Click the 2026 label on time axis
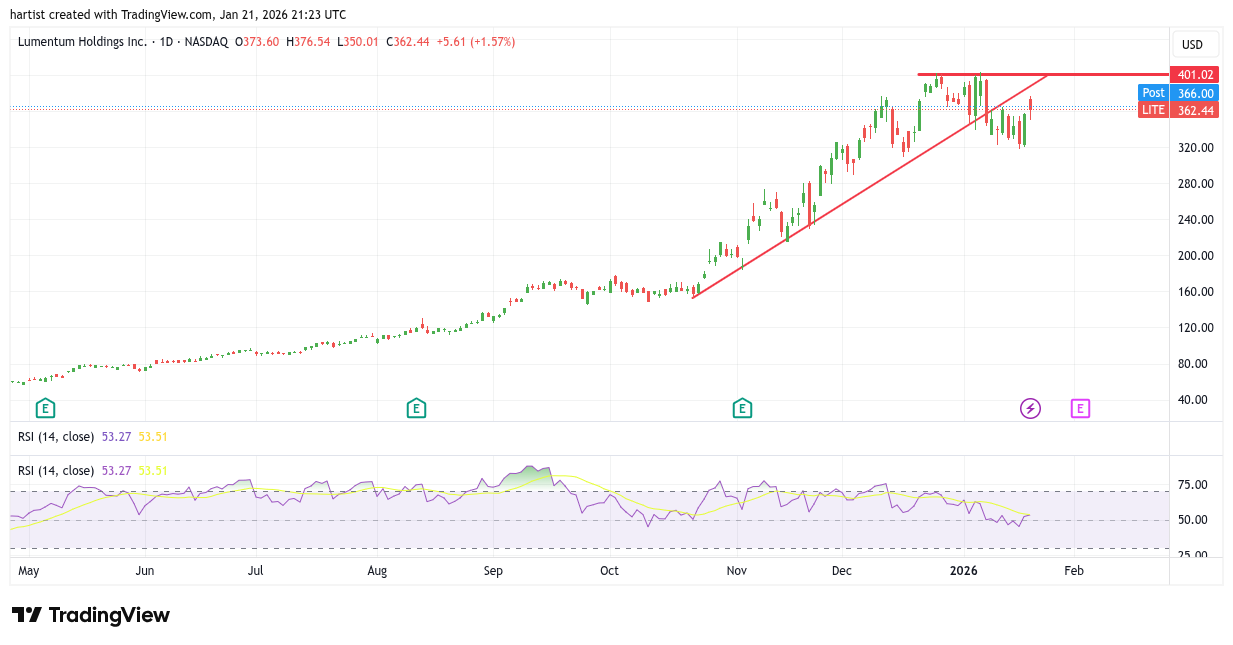 point(963,571)
